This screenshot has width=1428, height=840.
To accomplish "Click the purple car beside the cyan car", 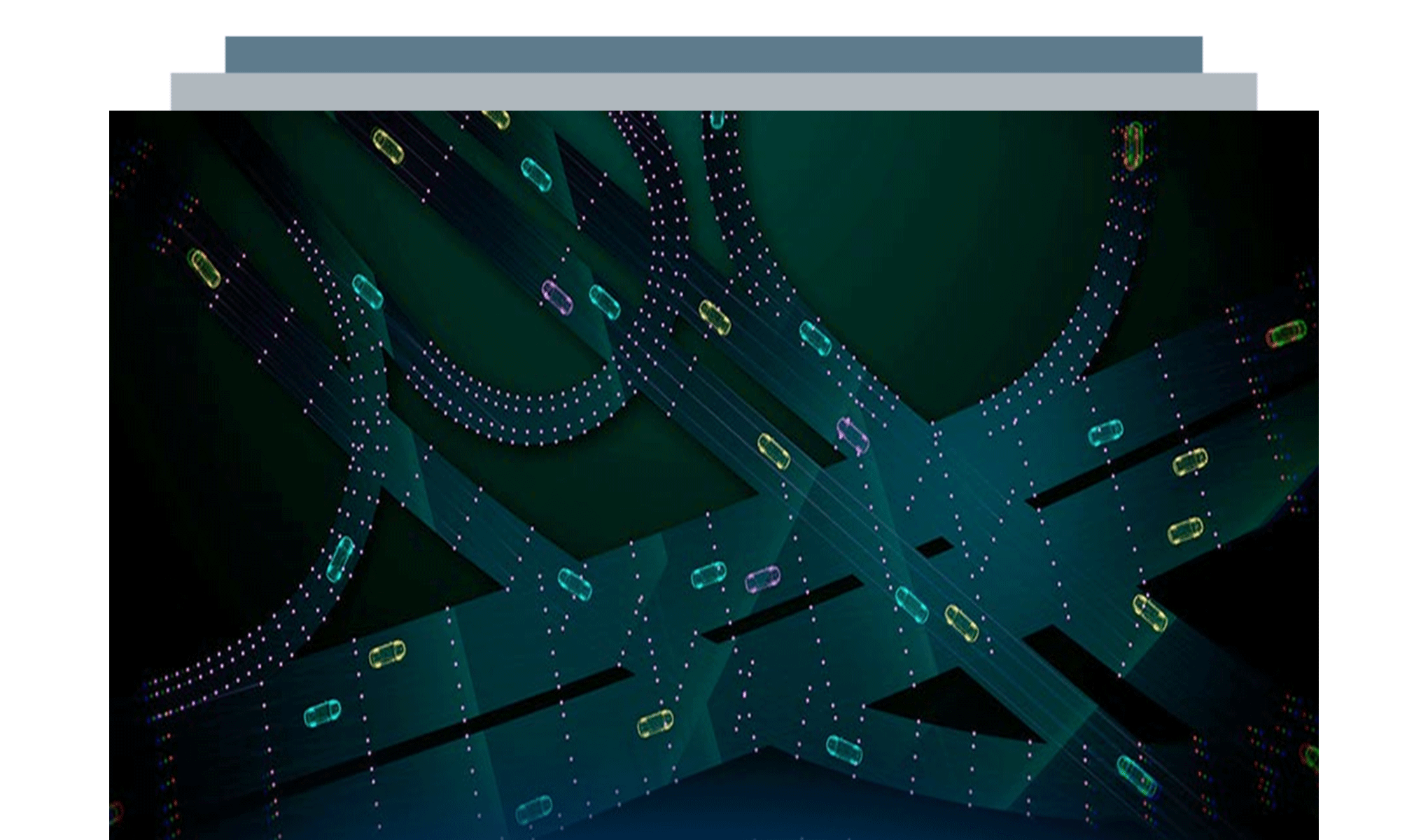I will 557,297.
